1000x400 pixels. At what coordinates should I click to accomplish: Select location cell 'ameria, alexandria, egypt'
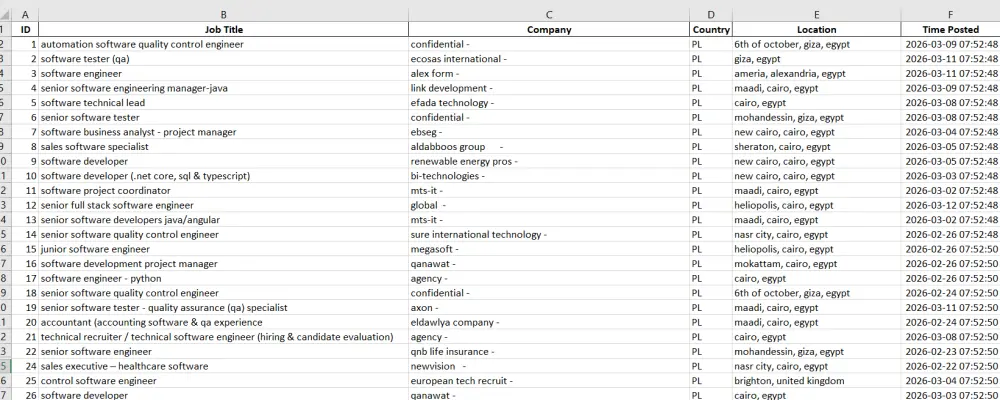click(817, 74)
